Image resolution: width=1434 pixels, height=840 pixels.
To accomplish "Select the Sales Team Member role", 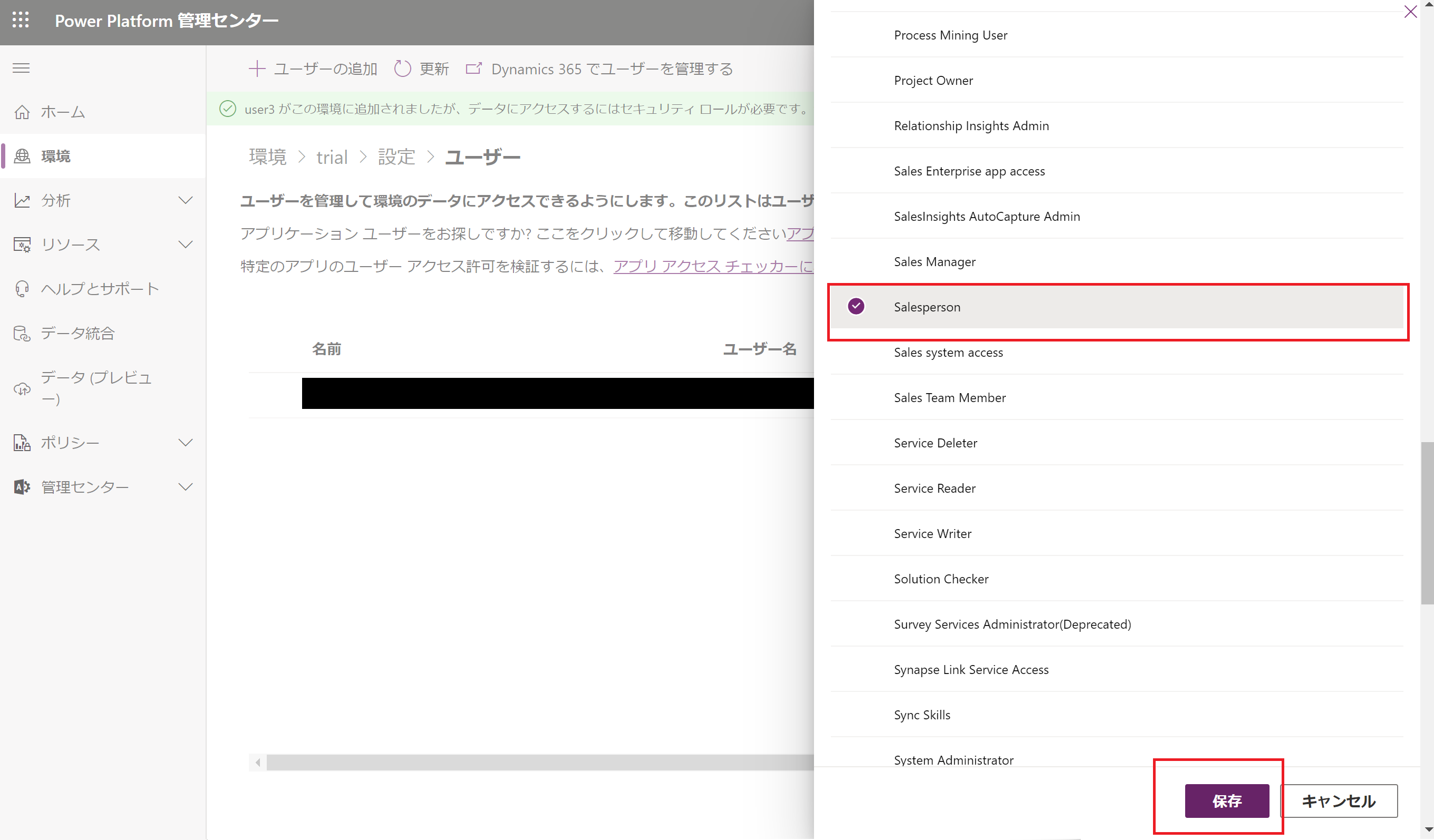I will click(1117, 397).
